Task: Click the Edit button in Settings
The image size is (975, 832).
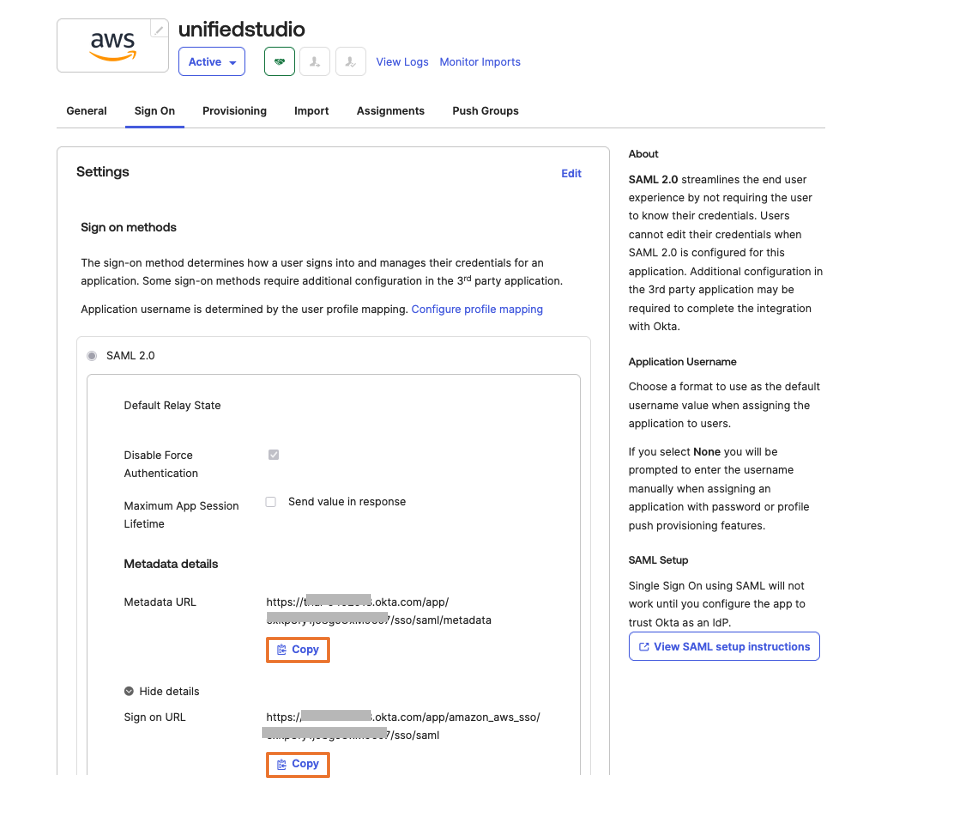Action: (x=571, y=173)
